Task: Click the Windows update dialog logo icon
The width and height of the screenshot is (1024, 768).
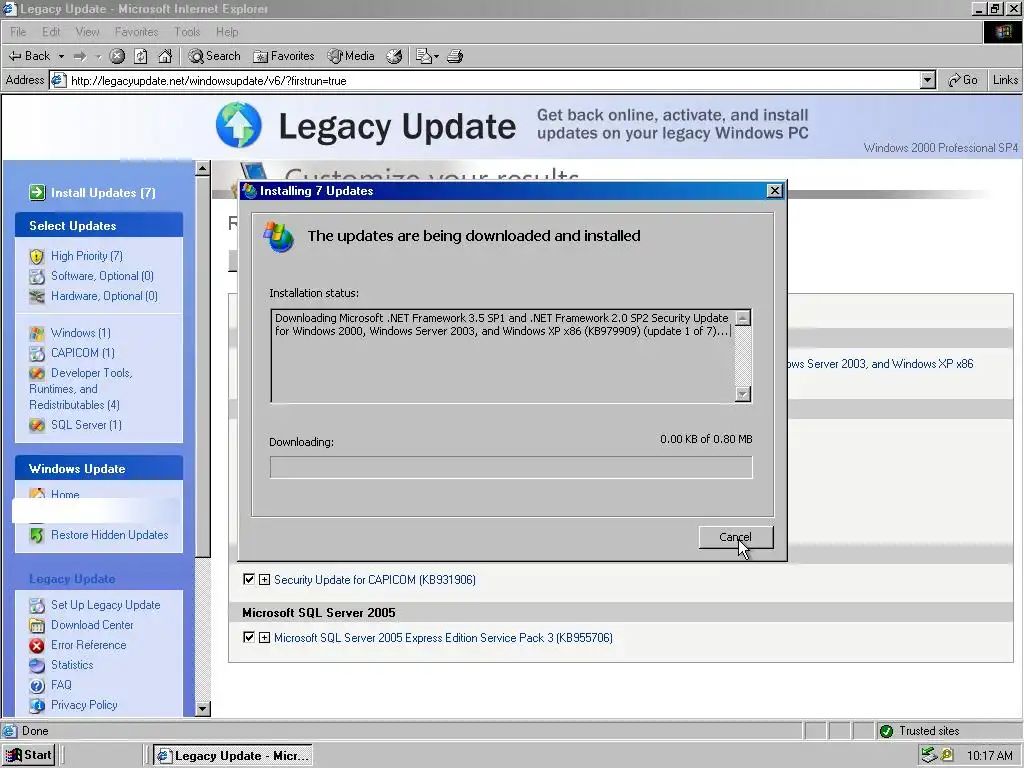Action: [x=278, y=236]
